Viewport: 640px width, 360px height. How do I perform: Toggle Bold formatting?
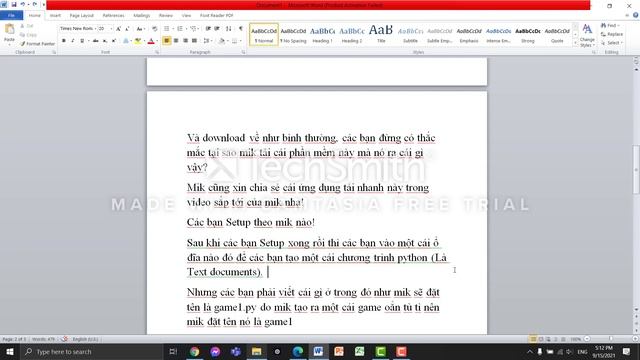(64, 41)
